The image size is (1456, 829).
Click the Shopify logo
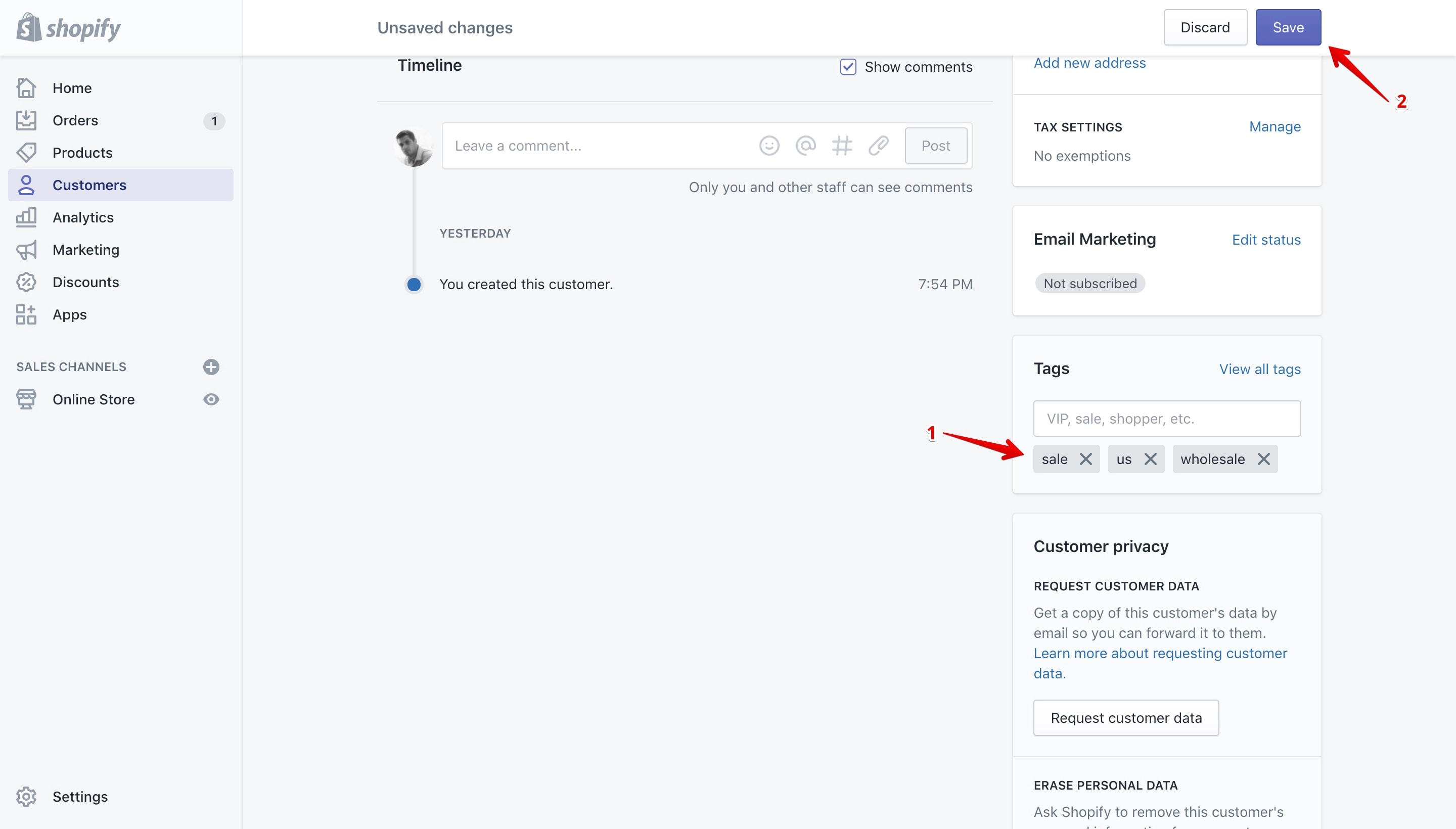click(68, 27)
